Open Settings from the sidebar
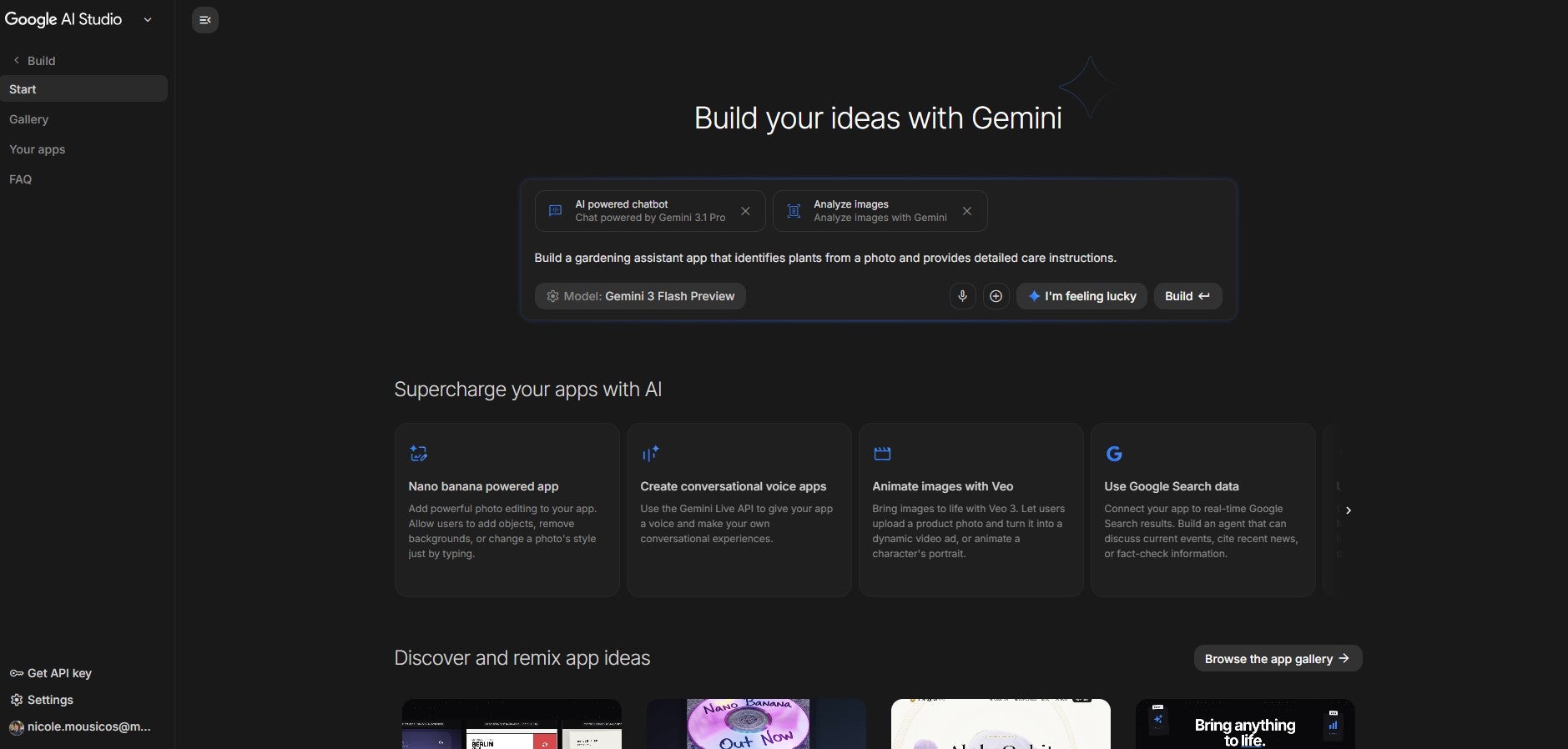 pyautogui.click(x=42, y=700)
